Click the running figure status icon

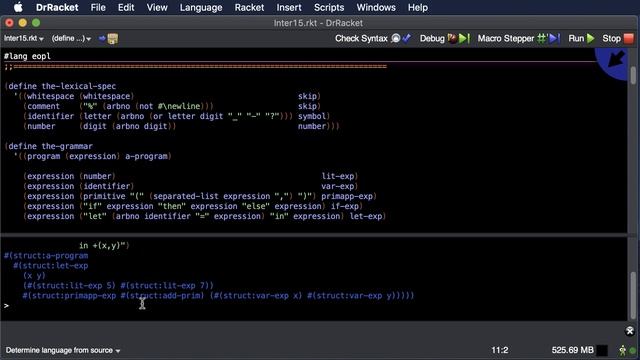(x=622, y=350)
